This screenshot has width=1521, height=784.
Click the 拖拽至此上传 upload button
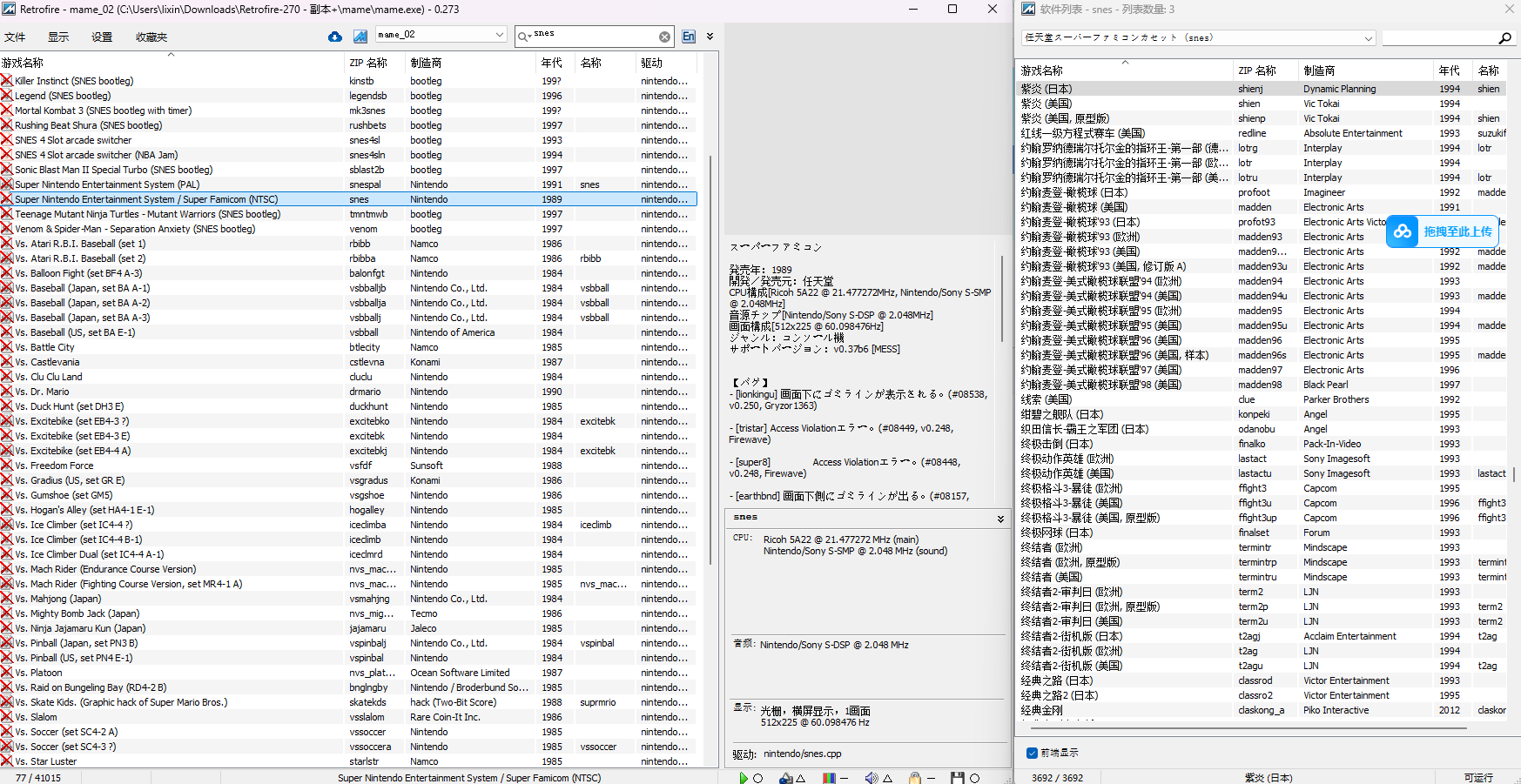(1442, 231)
